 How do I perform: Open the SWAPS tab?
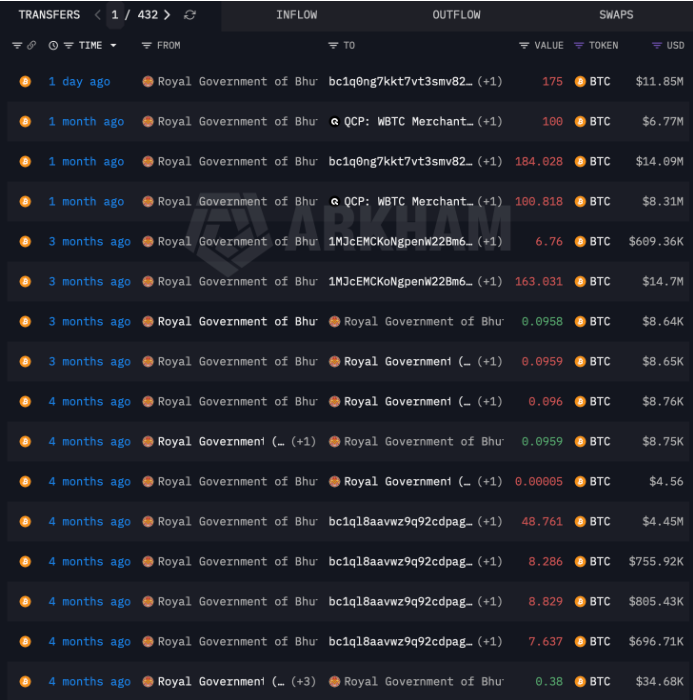pos(616,15)
